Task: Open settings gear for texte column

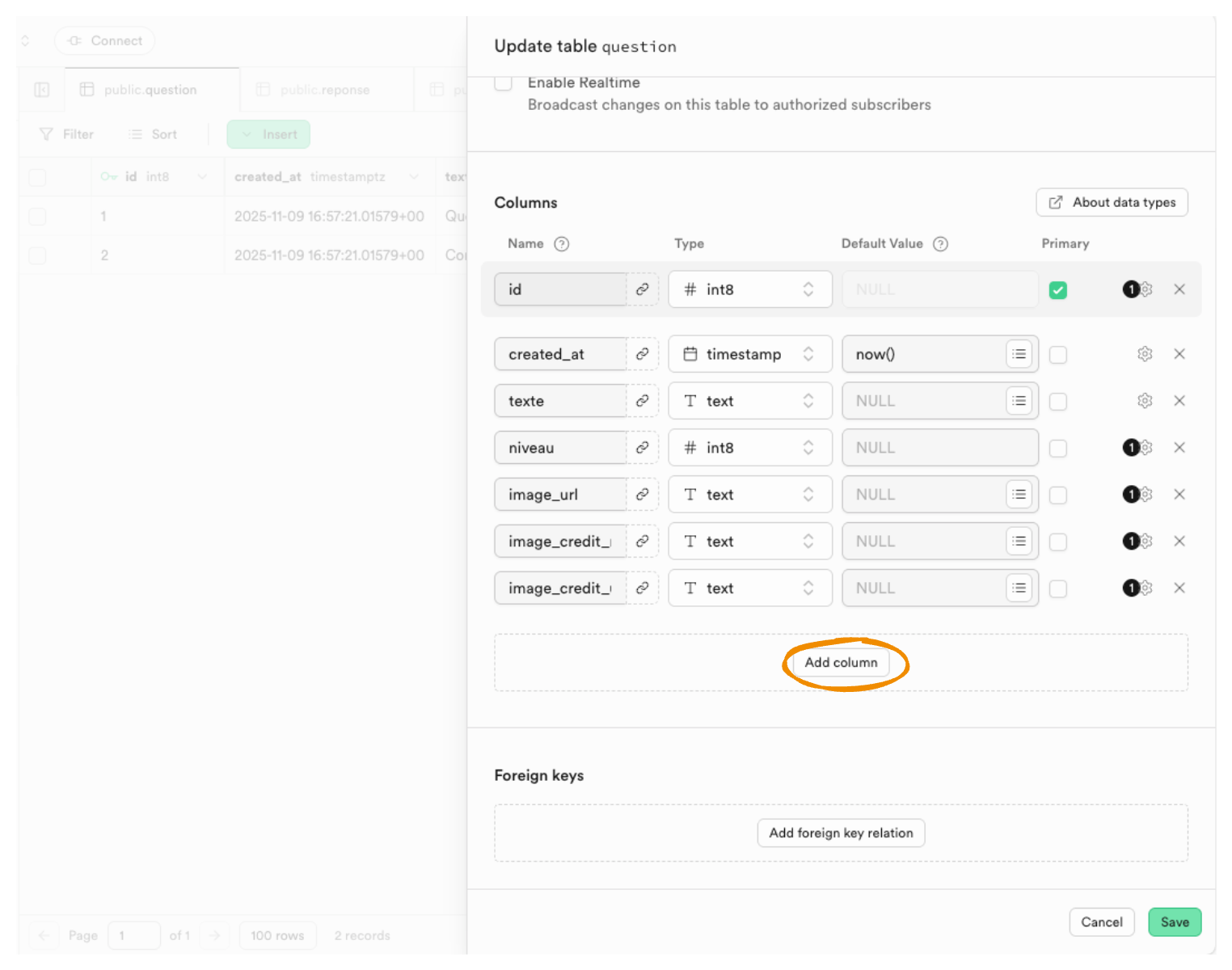Action: pos(1144,401)
